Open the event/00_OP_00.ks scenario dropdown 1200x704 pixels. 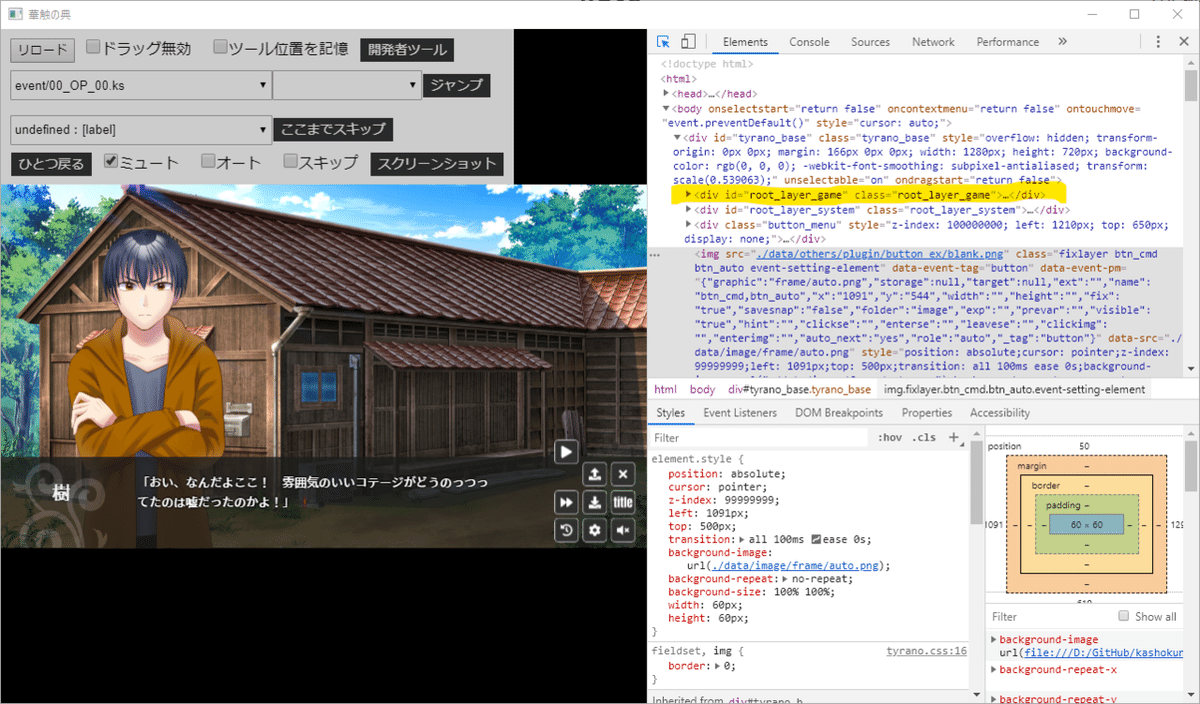(x=141, y=85)
